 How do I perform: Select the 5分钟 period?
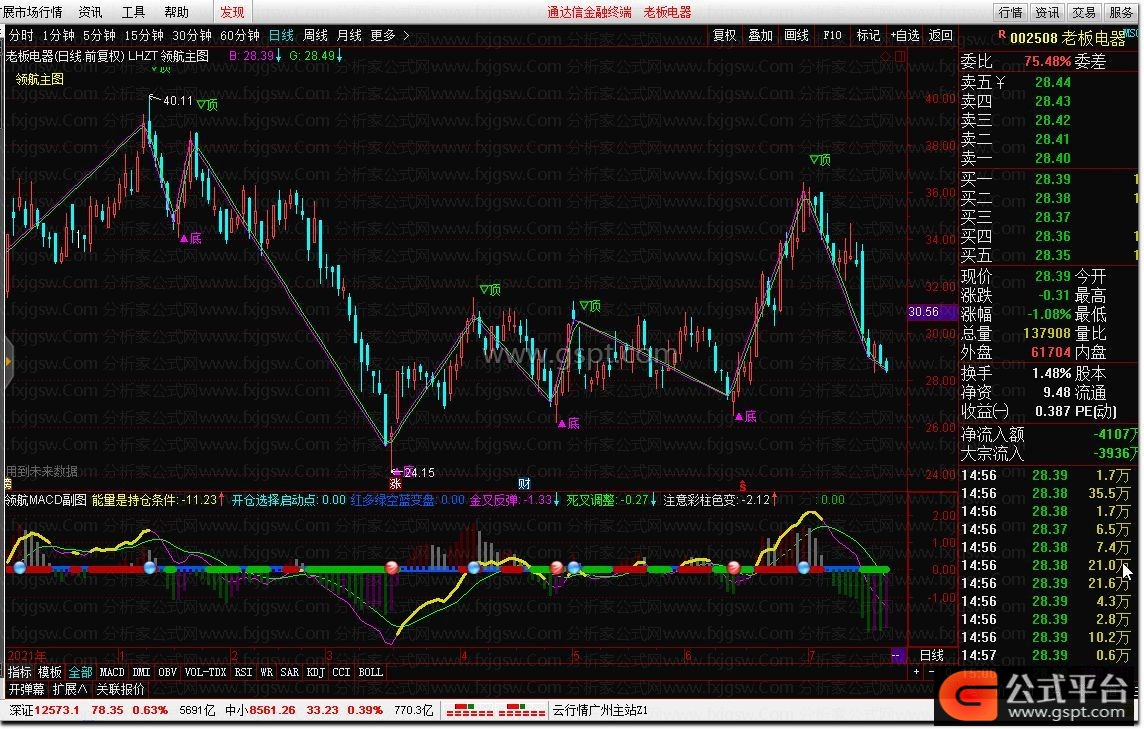pyautogui.click(x=99, y=35)
